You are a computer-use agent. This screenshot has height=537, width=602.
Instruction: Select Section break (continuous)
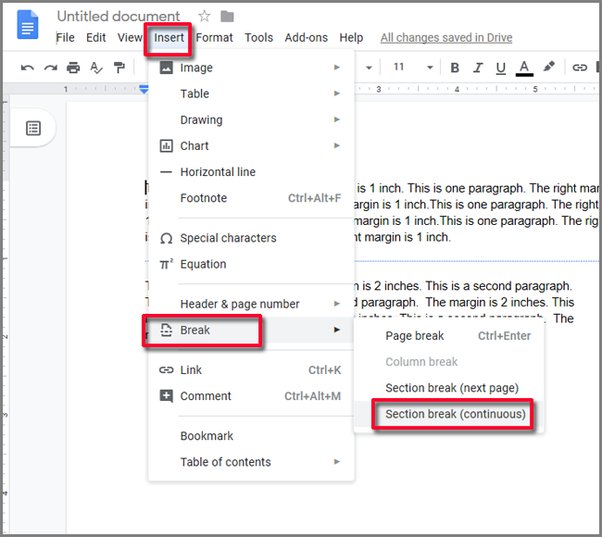point(448,414)
